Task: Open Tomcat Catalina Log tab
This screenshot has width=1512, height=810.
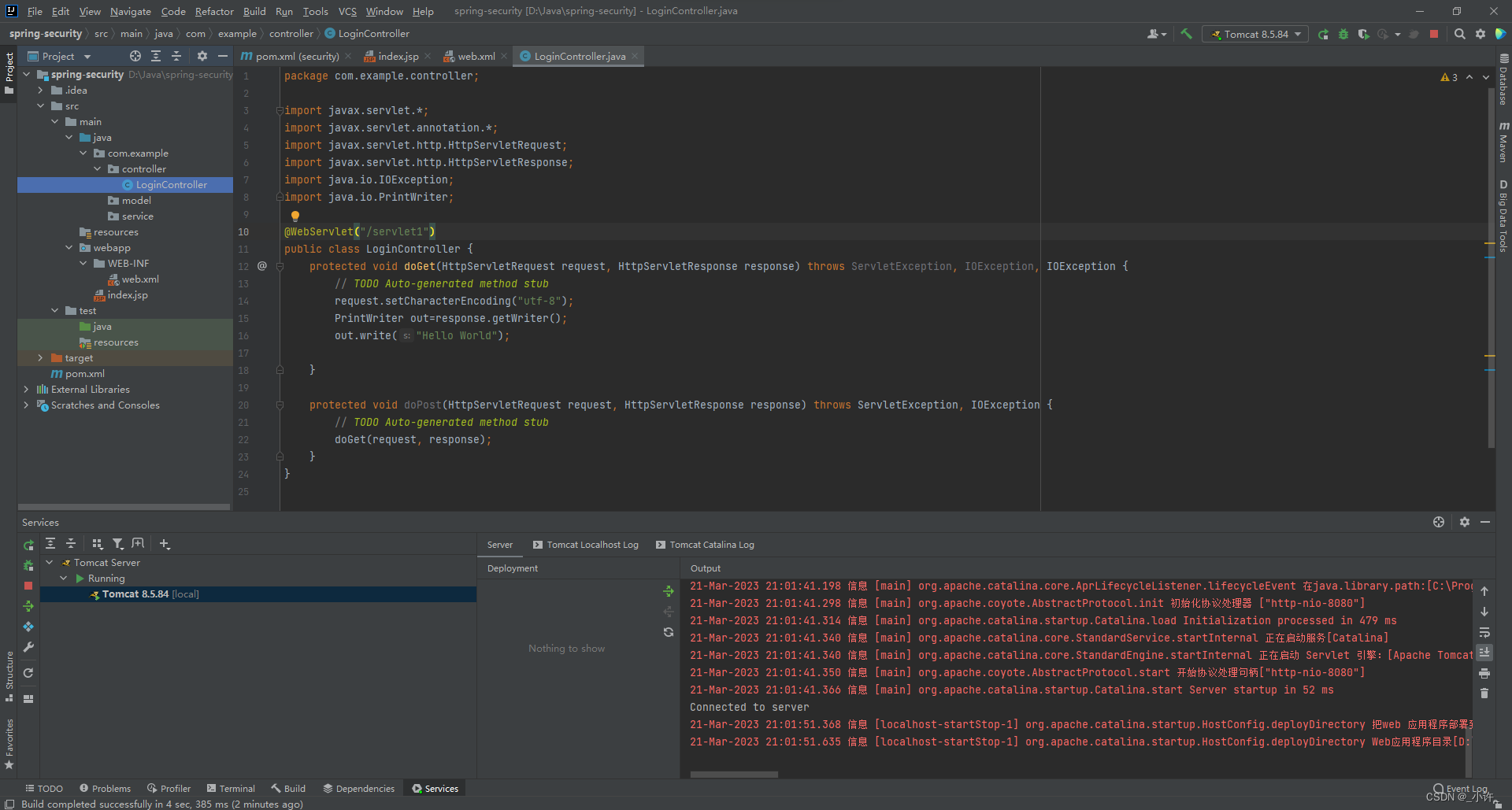Action: pyautogui.click(x=705, y=545)
